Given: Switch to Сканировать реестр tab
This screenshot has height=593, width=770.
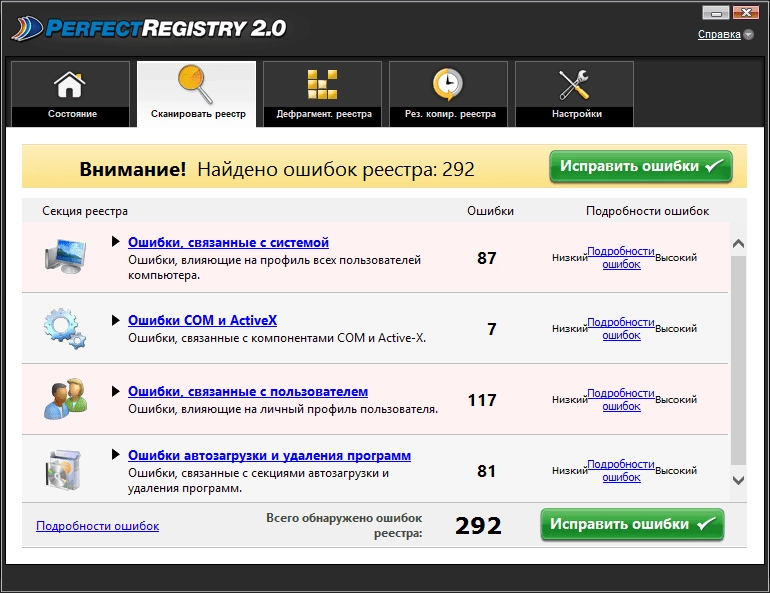Looking at the screenshot, I should coord(196,94).
